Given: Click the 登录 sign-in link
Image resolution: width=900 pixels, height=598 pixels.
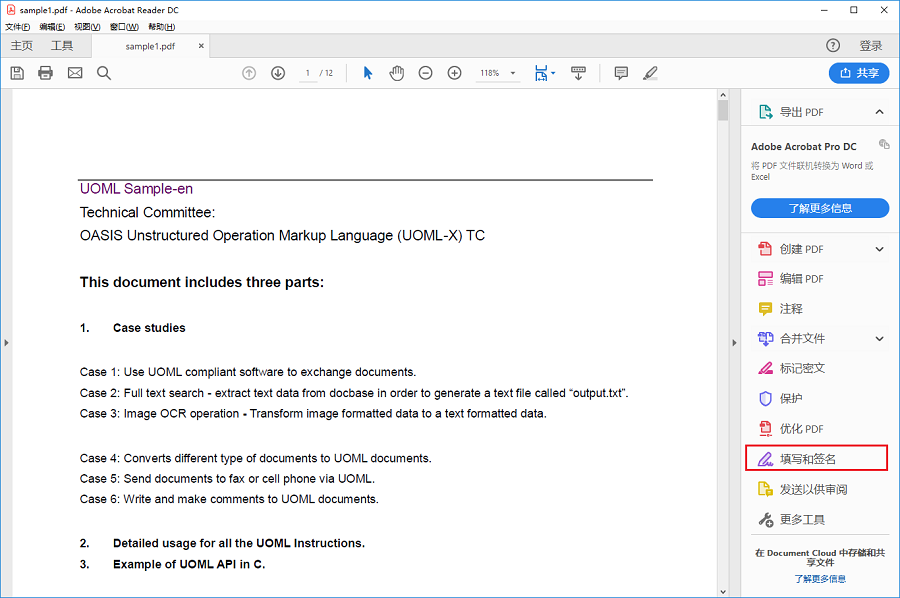Looking at the screenshot, I should (x=871, y=46).
